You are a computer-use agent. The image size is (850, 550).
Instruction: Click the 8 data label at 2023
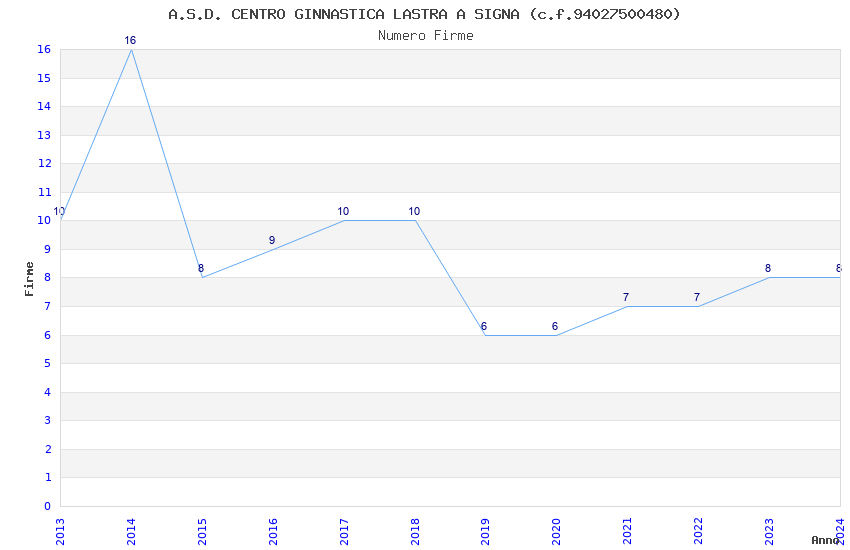coord(768,268)
